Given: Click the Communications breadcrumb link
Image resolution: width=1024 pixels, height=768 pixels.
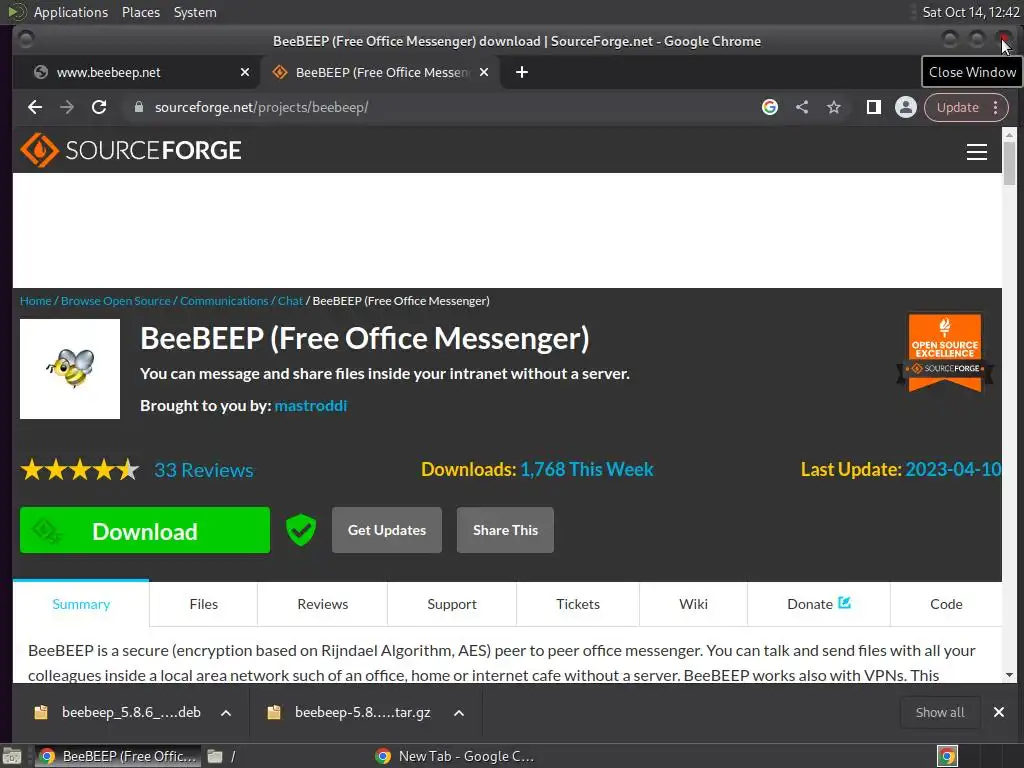Looking at the screenshot, I should [x=224, y=301].
